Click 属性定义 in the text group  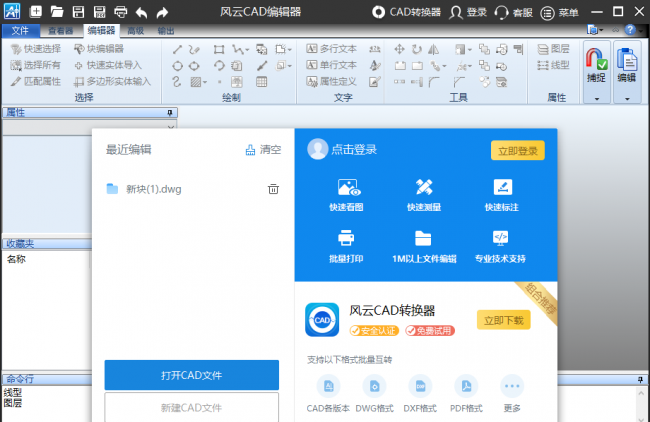tap(332, 81)
